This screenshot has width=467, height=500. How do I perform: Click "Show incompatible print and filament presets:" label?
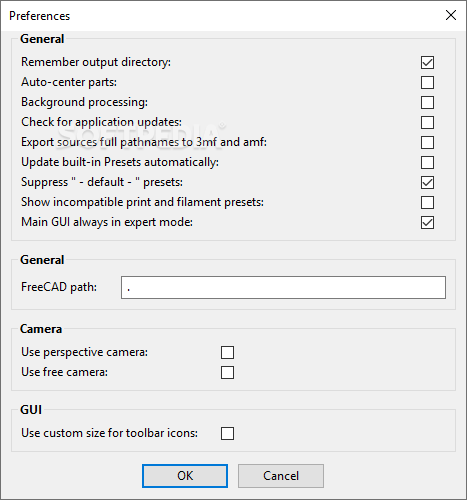tap(142, 202)
